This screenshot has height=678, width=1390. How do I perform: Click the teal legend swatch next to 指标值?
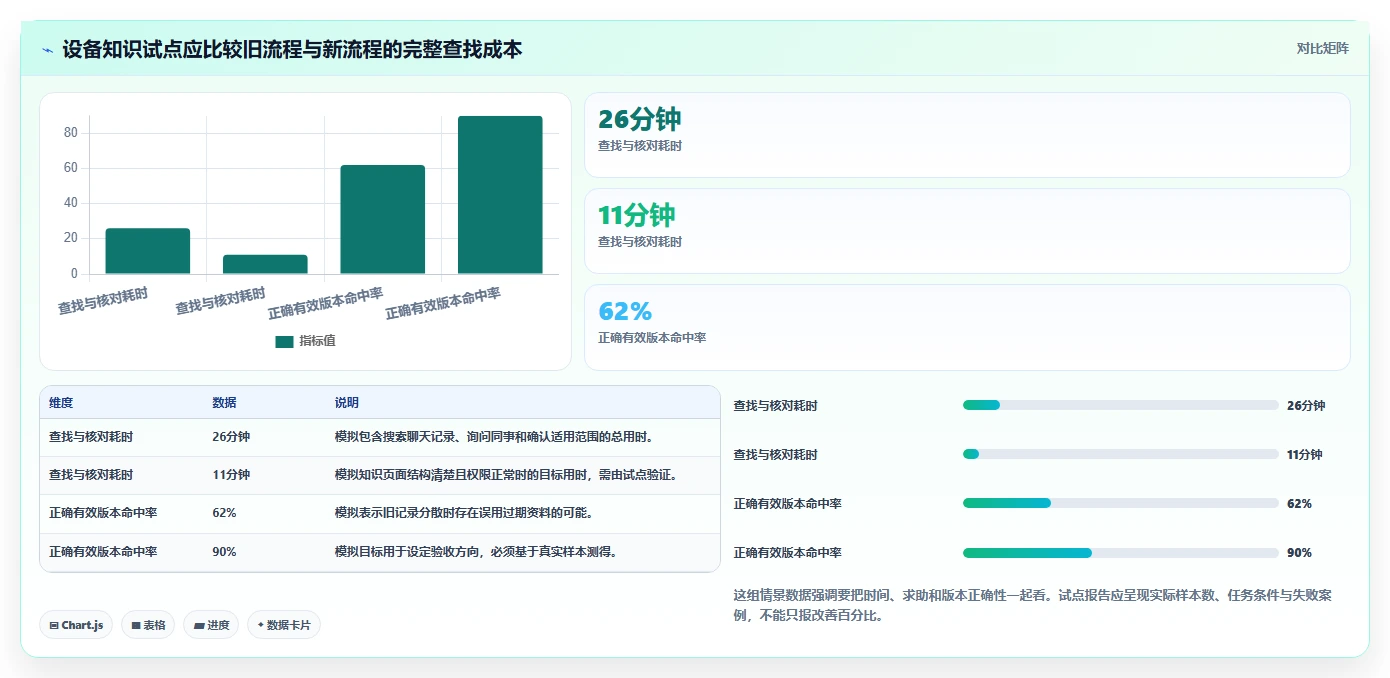284,341
